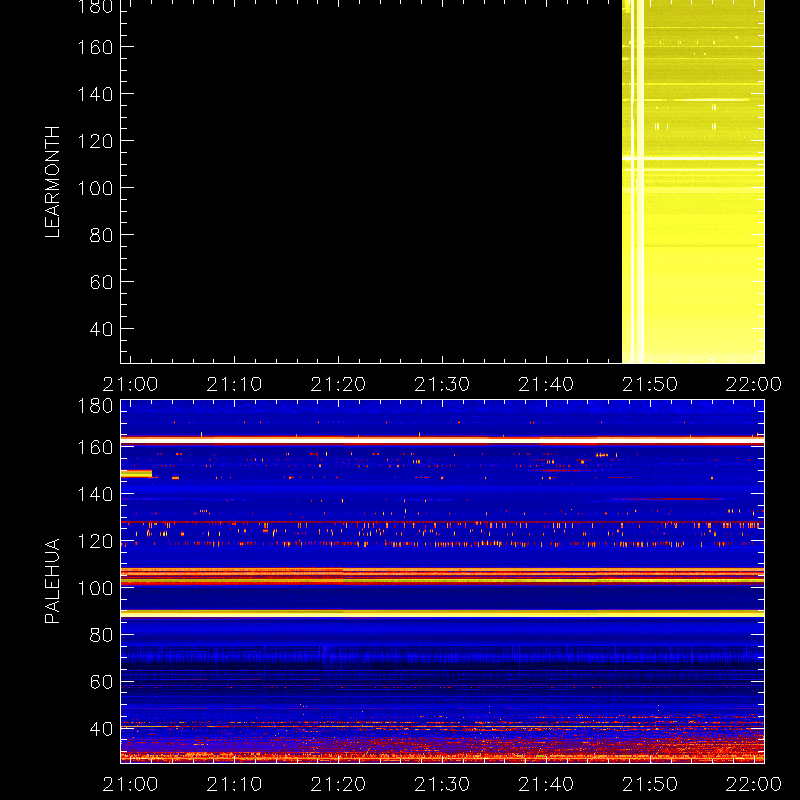Image resolution: width=800 pixels, height=800 pixels.
Task: Choose the 22:00 time label under Palehua plot
Action: (x=754, y=784)
